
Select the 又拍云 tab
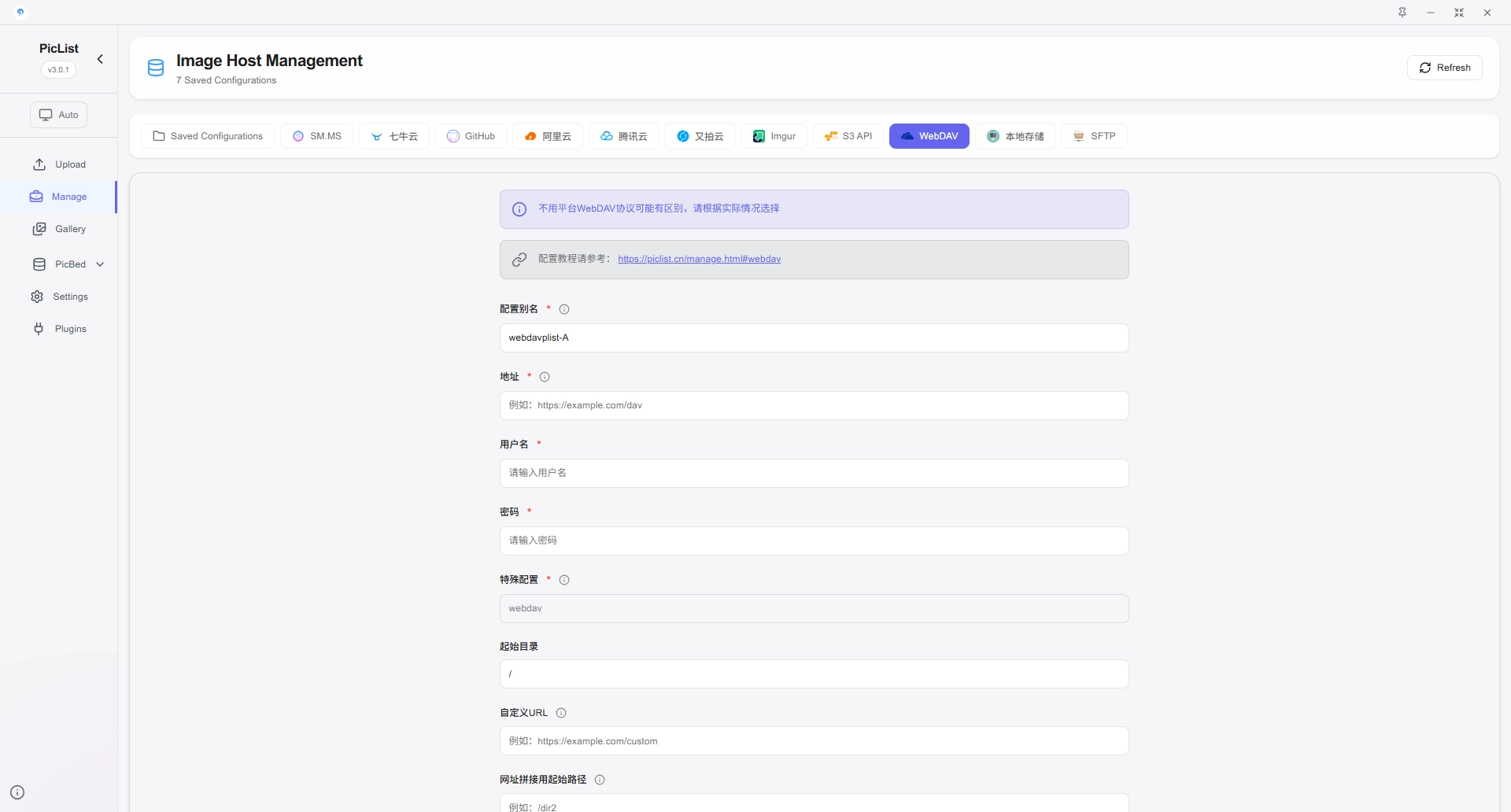click(700, 136)
